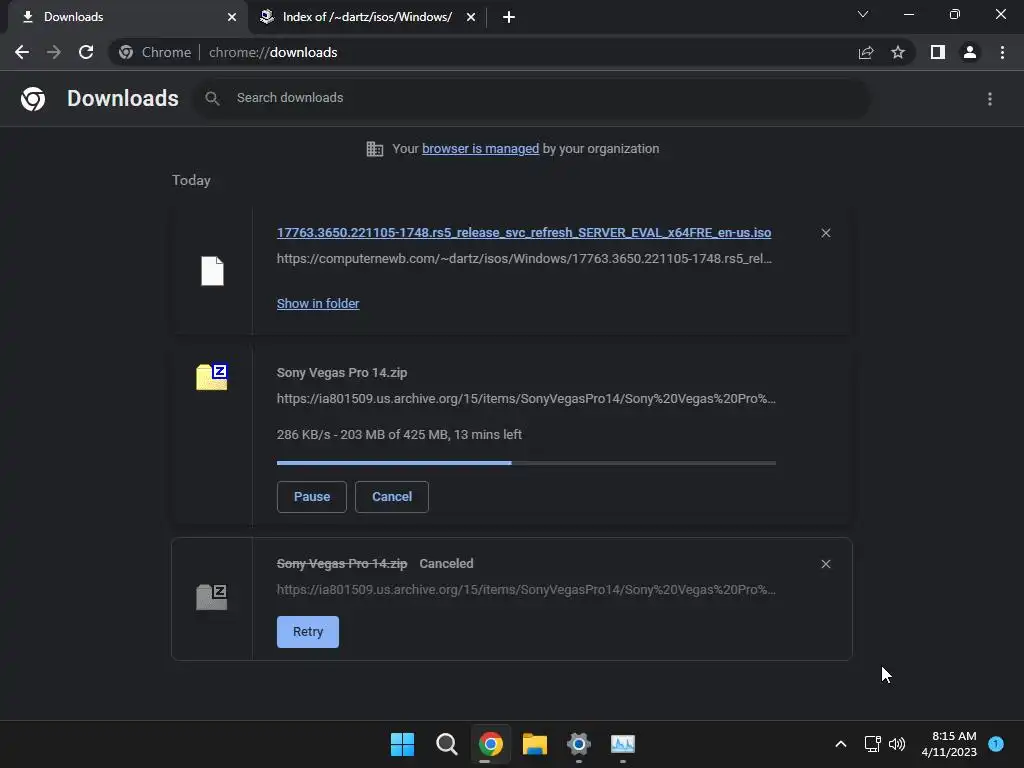
Task: Close the Downloads tab
Action: 232,17
